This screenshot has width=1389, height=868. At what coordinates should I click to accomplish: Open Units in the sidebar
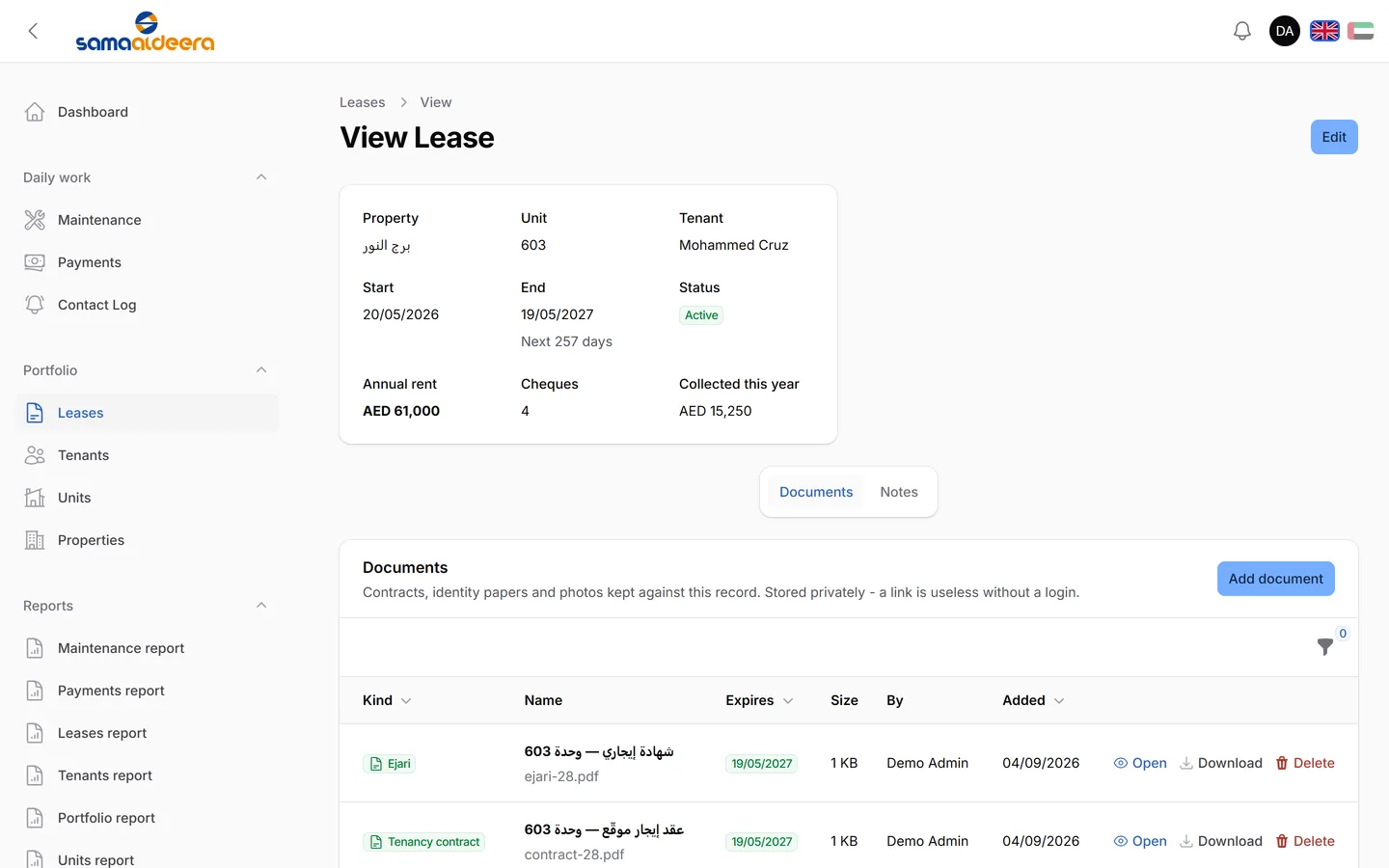coord(147,498)
